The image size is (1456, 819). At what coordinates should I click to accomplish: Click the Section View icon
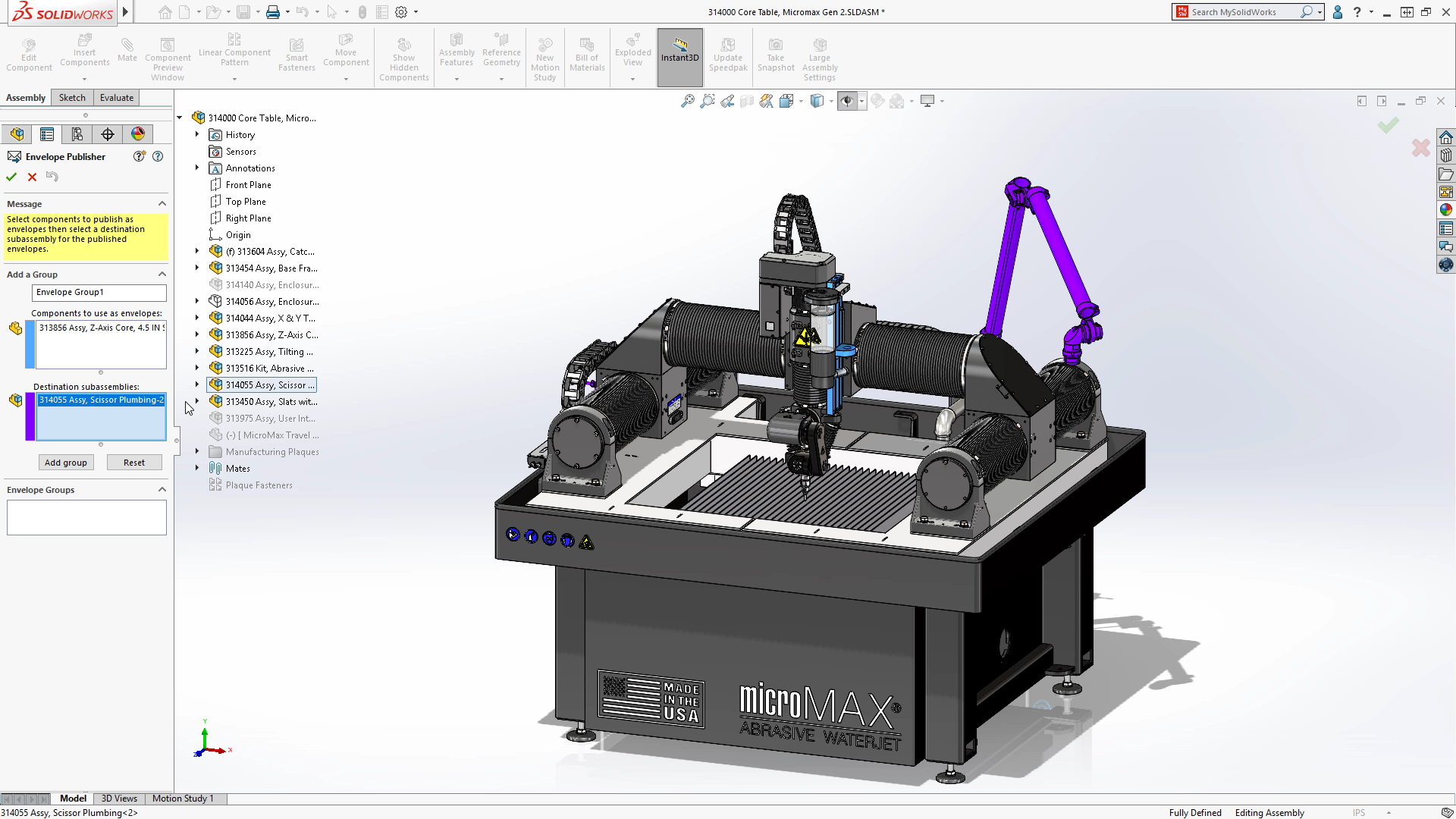(x=747, y=101)
